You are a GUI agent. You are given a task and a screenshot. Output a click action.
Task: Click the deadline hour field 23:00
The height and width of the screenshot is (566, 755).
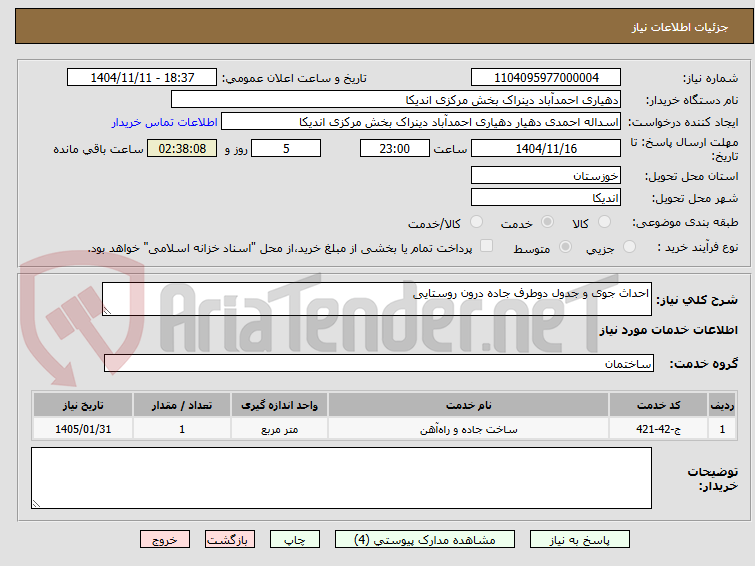395,148
